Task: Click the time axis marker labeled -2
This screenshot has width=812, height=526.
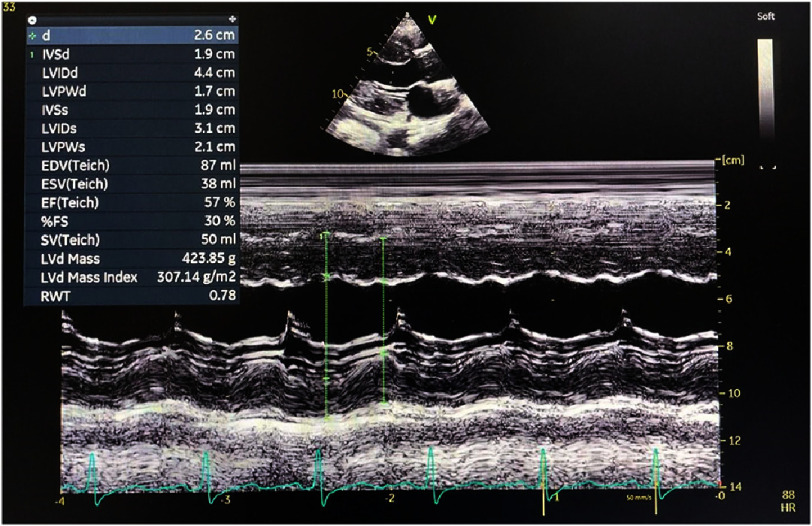Action: click(390, 498)
